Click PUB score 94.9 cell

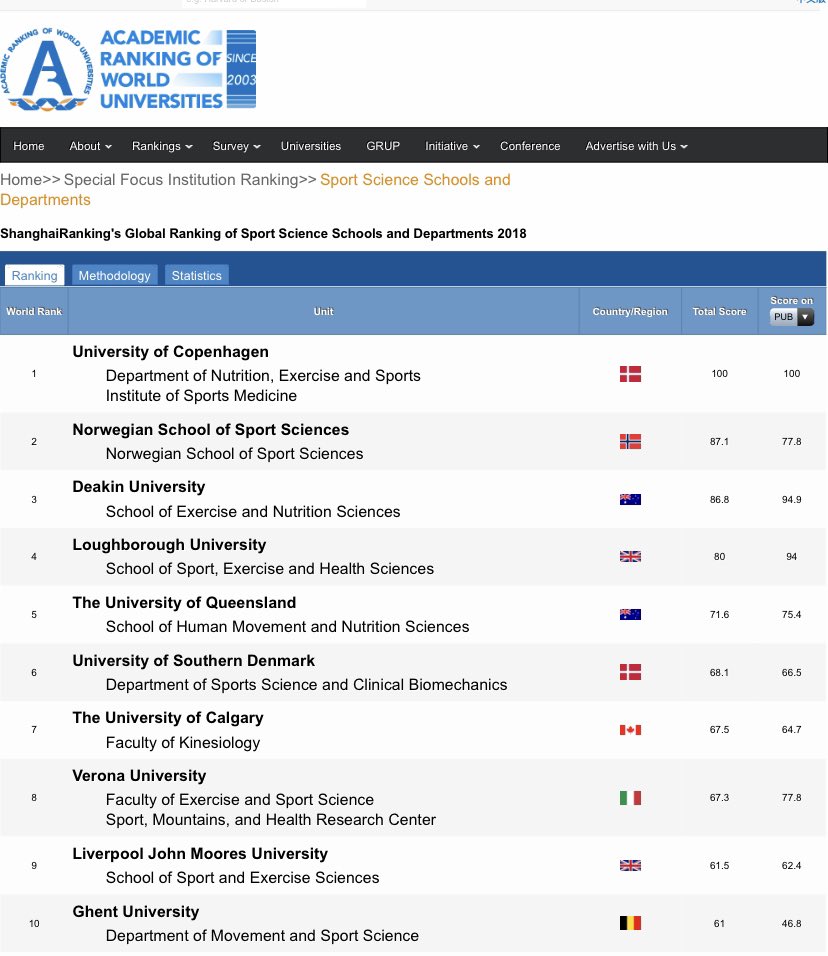pyautogui.click(x=791, y=499)
